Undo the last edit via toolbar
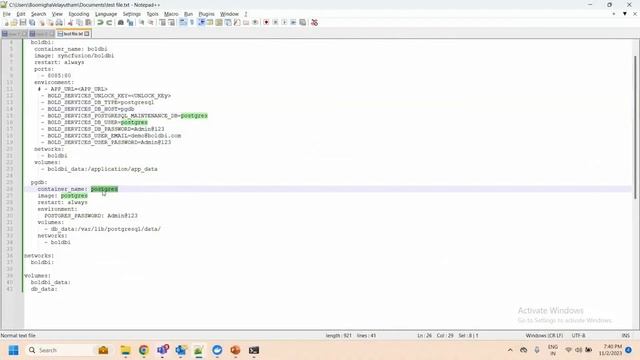This screenshot has width=640, height=360. pos(100,22)
